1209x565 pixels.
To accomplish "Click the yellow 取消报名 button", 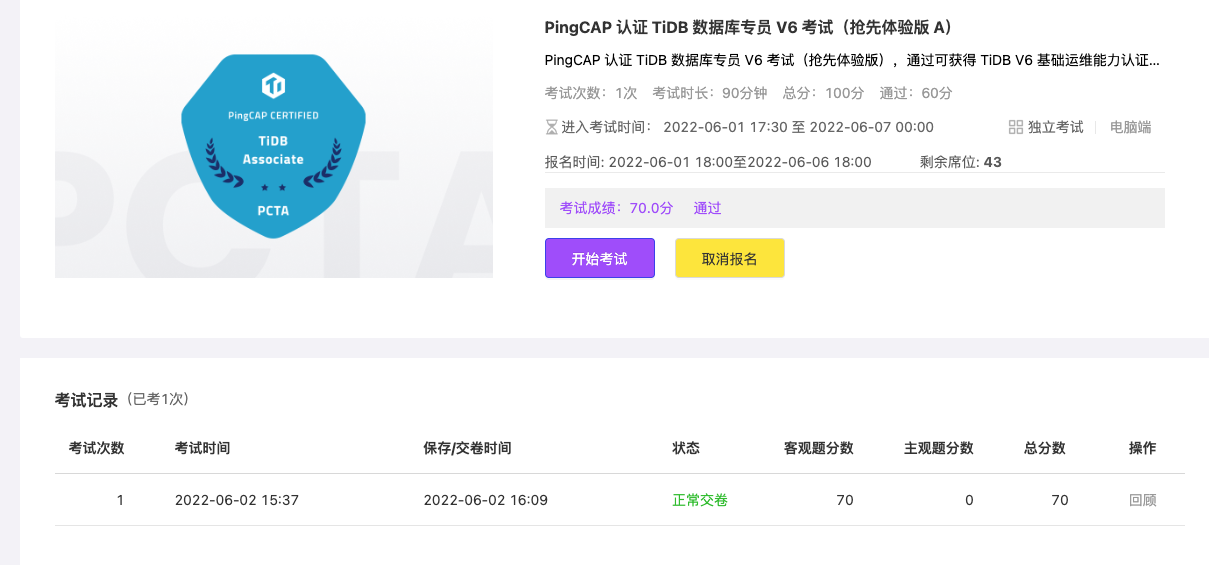I will (729, 258).
